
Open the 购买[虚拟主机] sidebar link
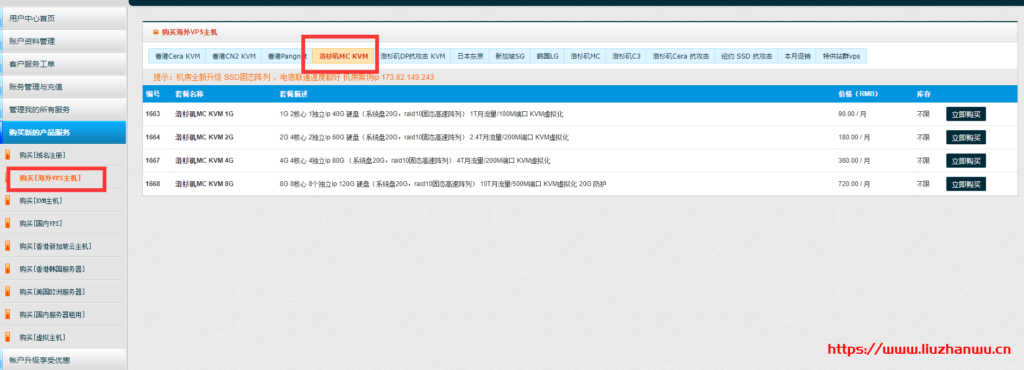pyautogui.click(x=42, y=337)
